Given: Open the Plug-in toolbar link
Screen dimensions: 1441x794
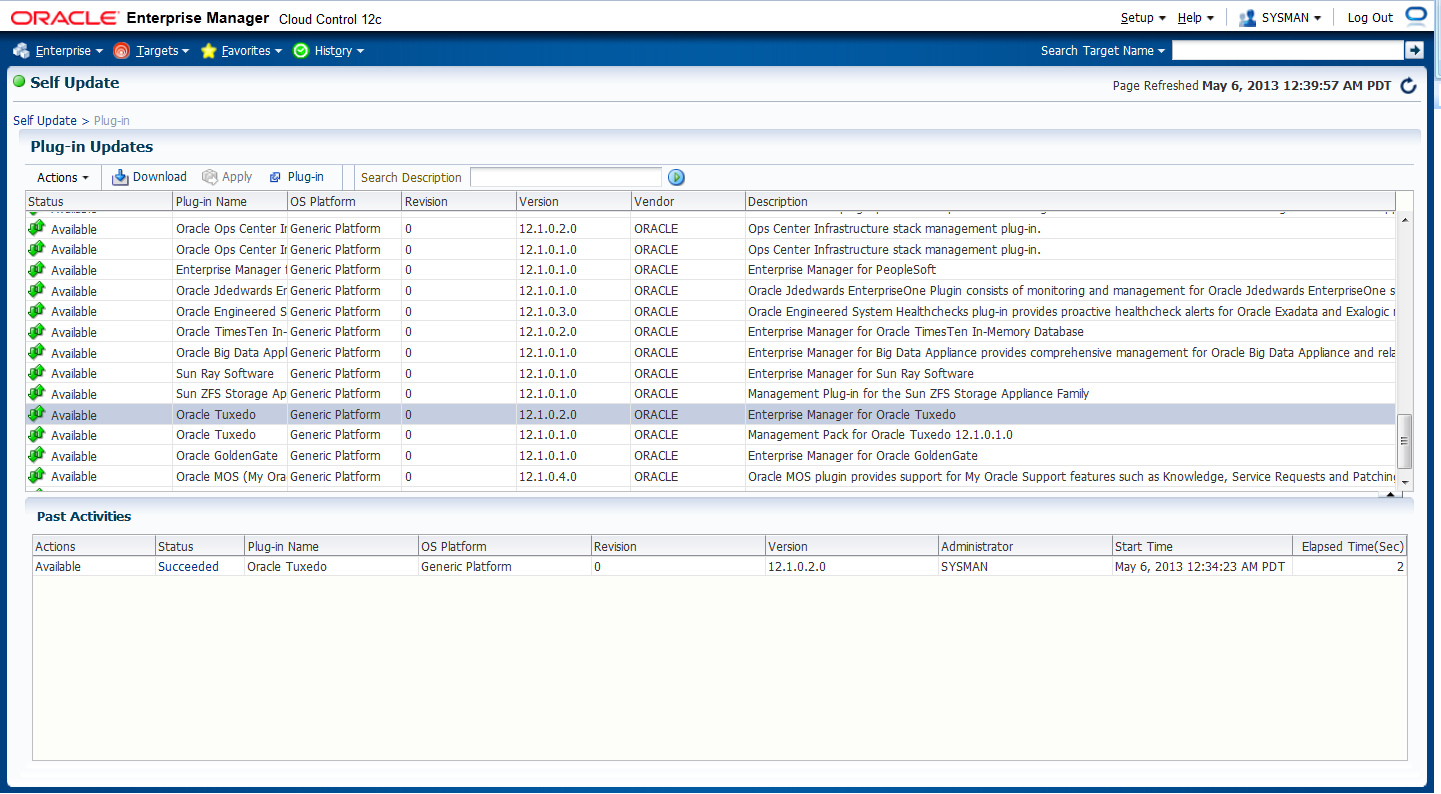Looking at the screenshot, I should click(297, 177).
